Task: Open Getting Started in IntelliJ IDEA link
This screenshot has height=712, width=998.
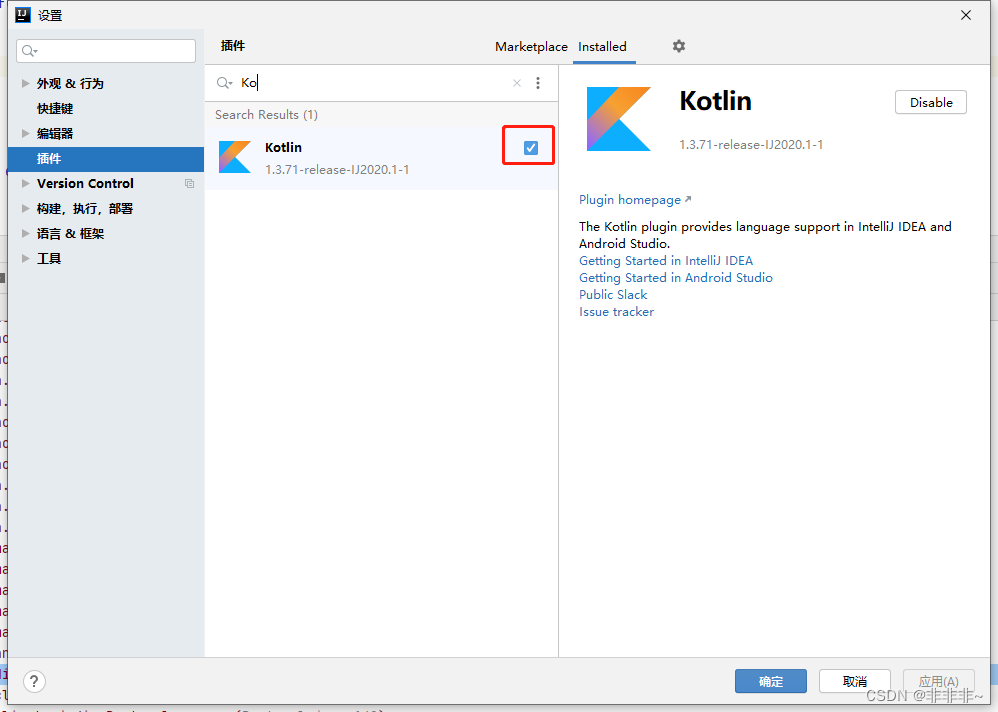Action: pos(666,260)
